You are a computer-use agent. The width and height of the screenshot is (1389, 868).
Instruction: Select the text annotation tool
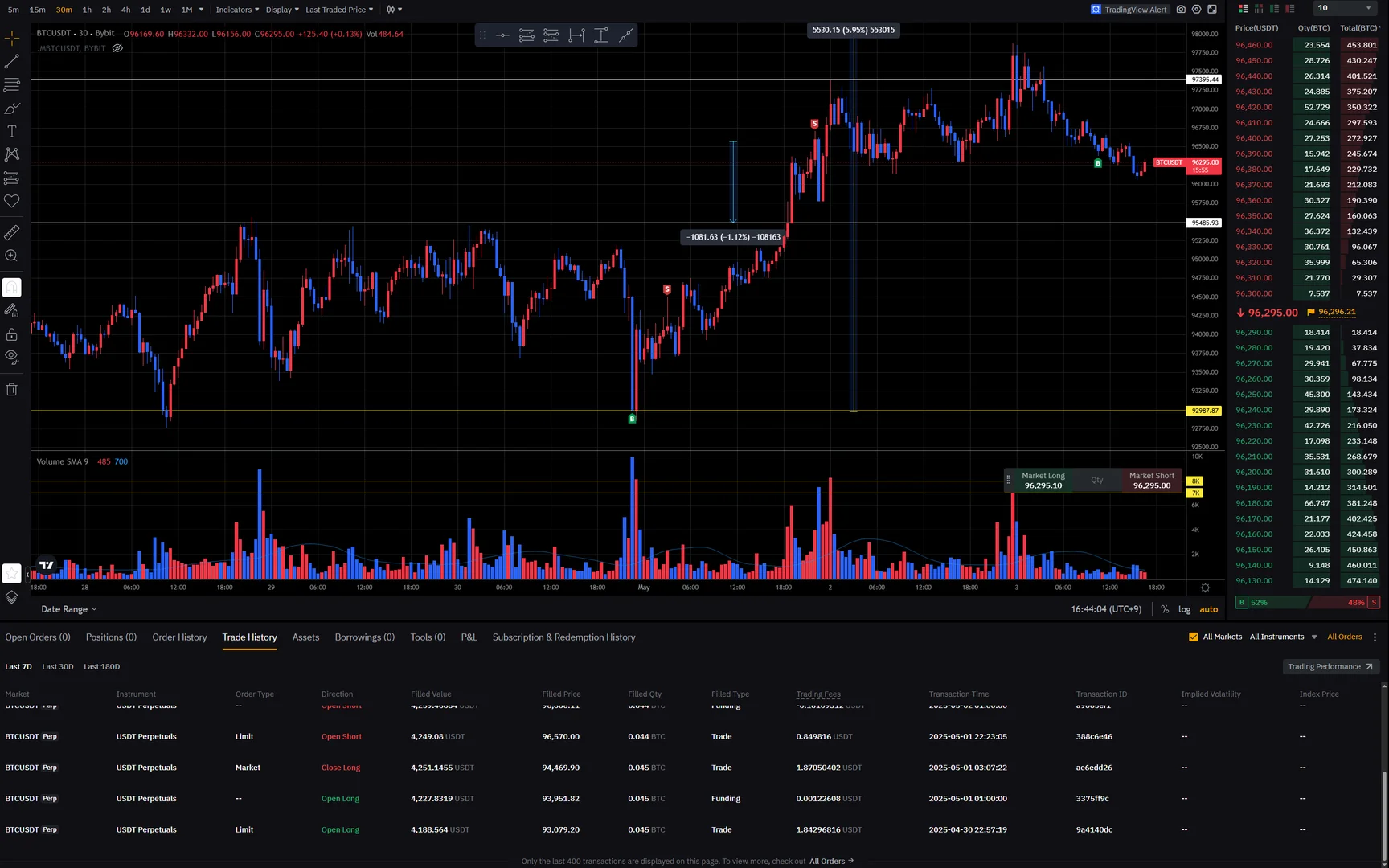tap(12, 131)
